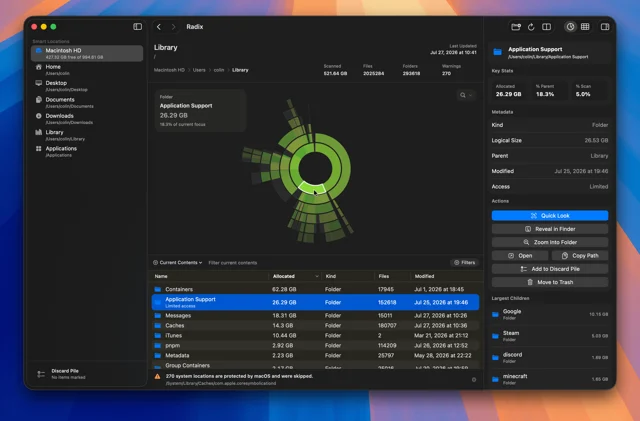Select the Containers folder row
Viewport: 640px width, 421px height.
315,289
